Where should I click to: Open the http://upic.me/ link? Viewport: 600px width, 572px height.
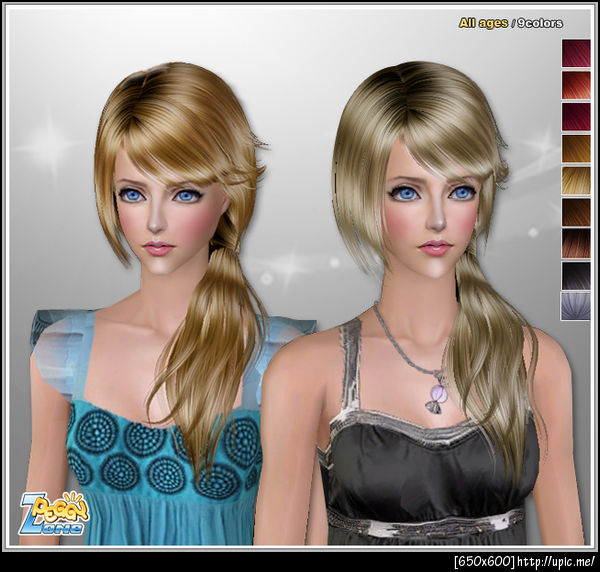[x=556, y=561]
